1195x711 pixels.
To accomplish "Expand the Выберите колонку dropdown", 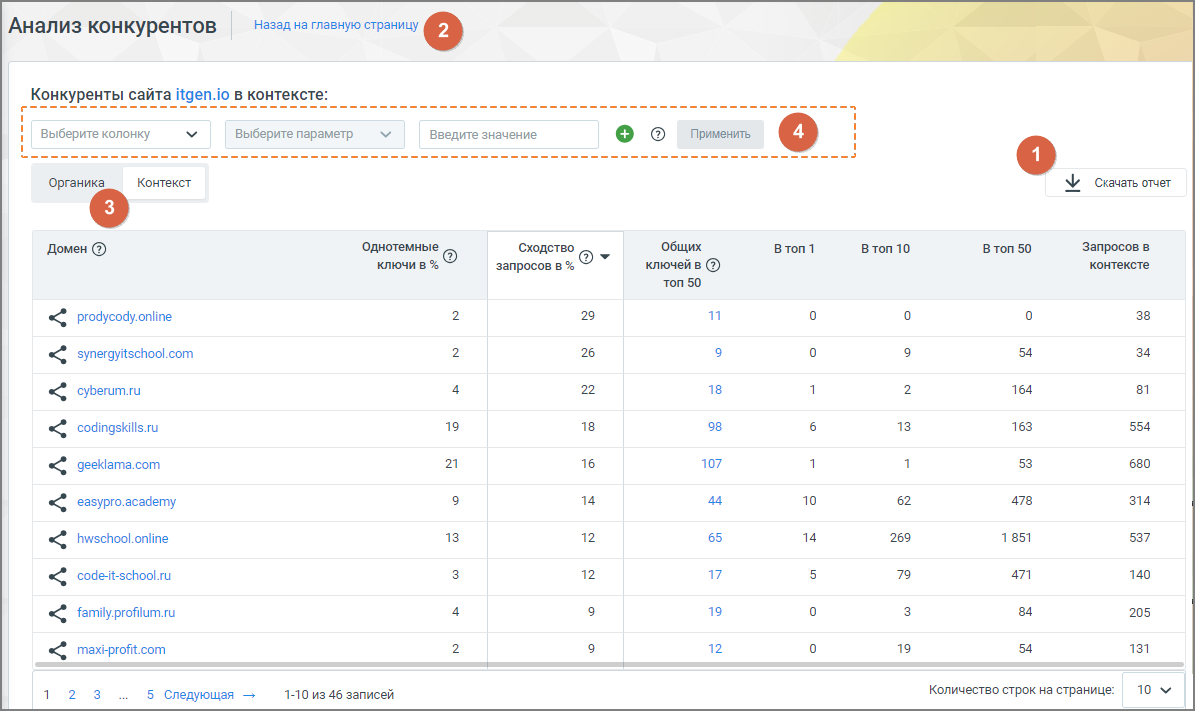I will (120, 134).
